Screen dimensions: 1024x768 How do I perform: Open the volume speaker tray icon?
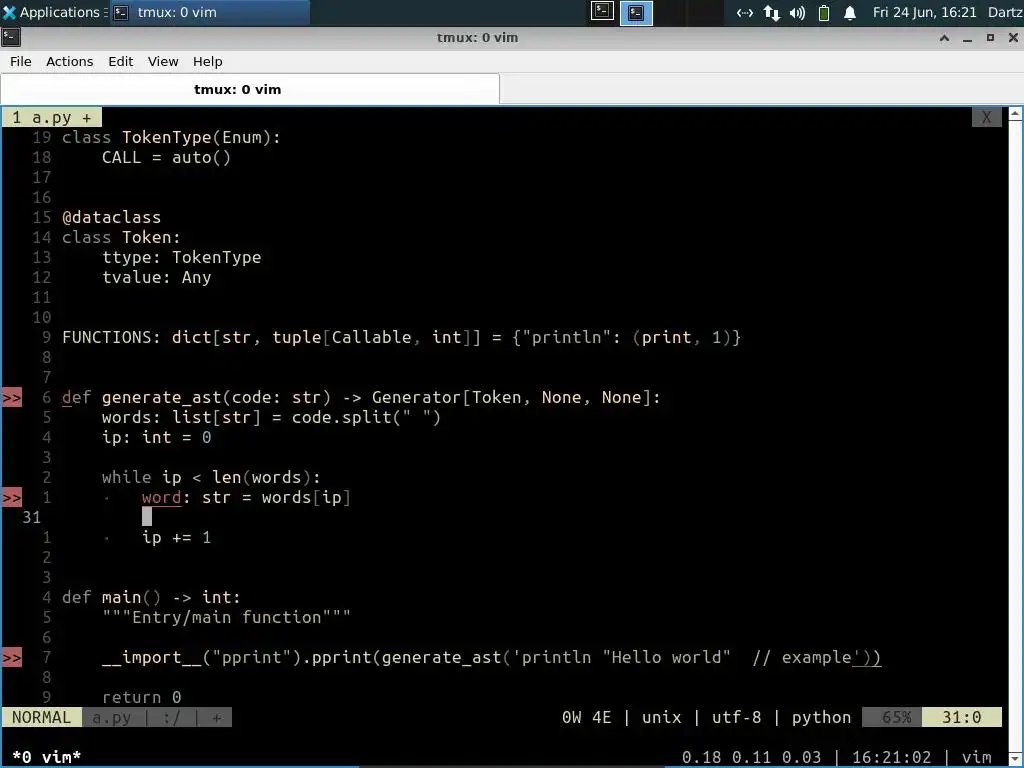pos(797,13)
